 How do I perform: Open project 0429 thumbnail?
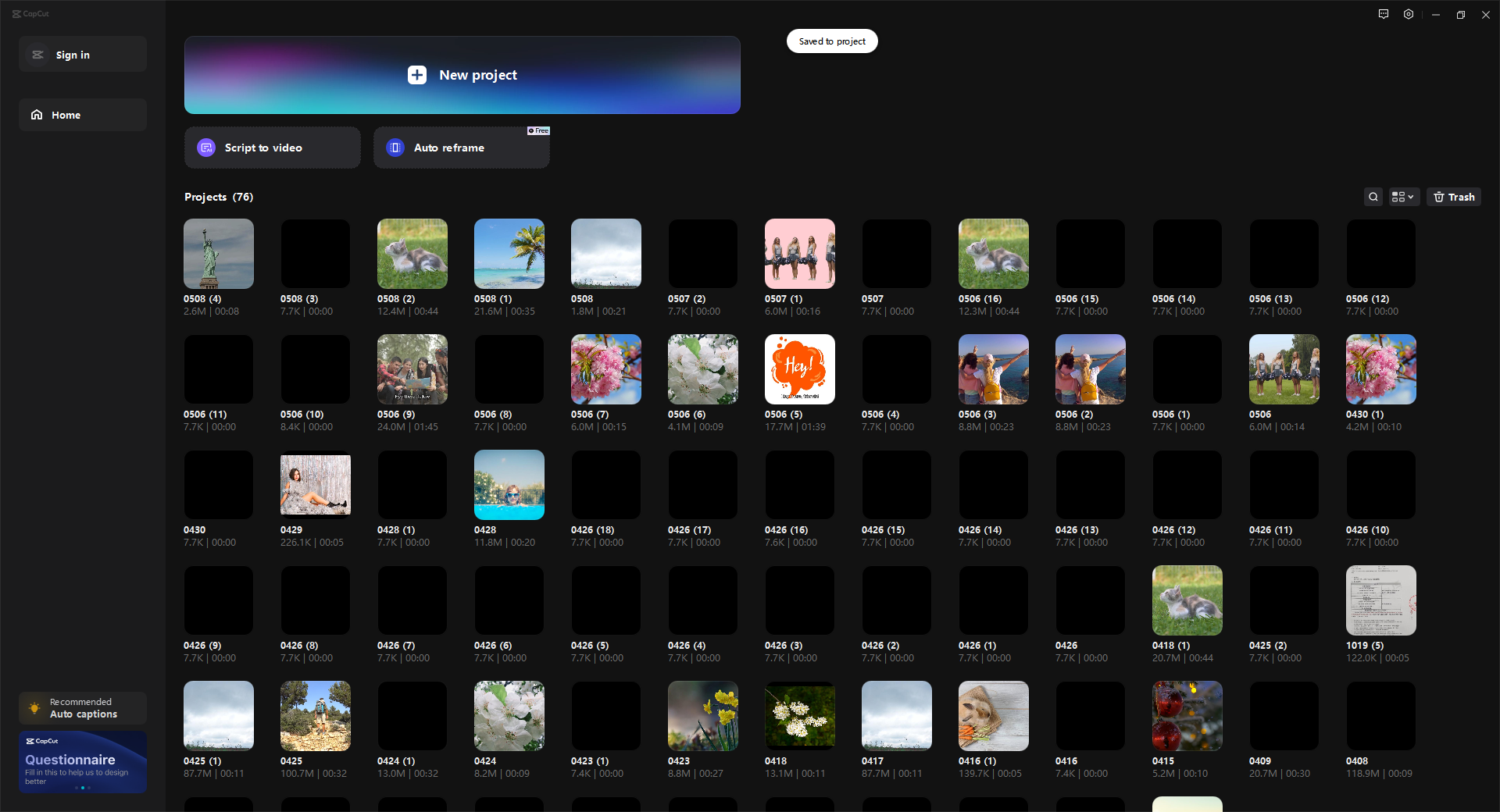pyautogui.click(x=315, y=484)
